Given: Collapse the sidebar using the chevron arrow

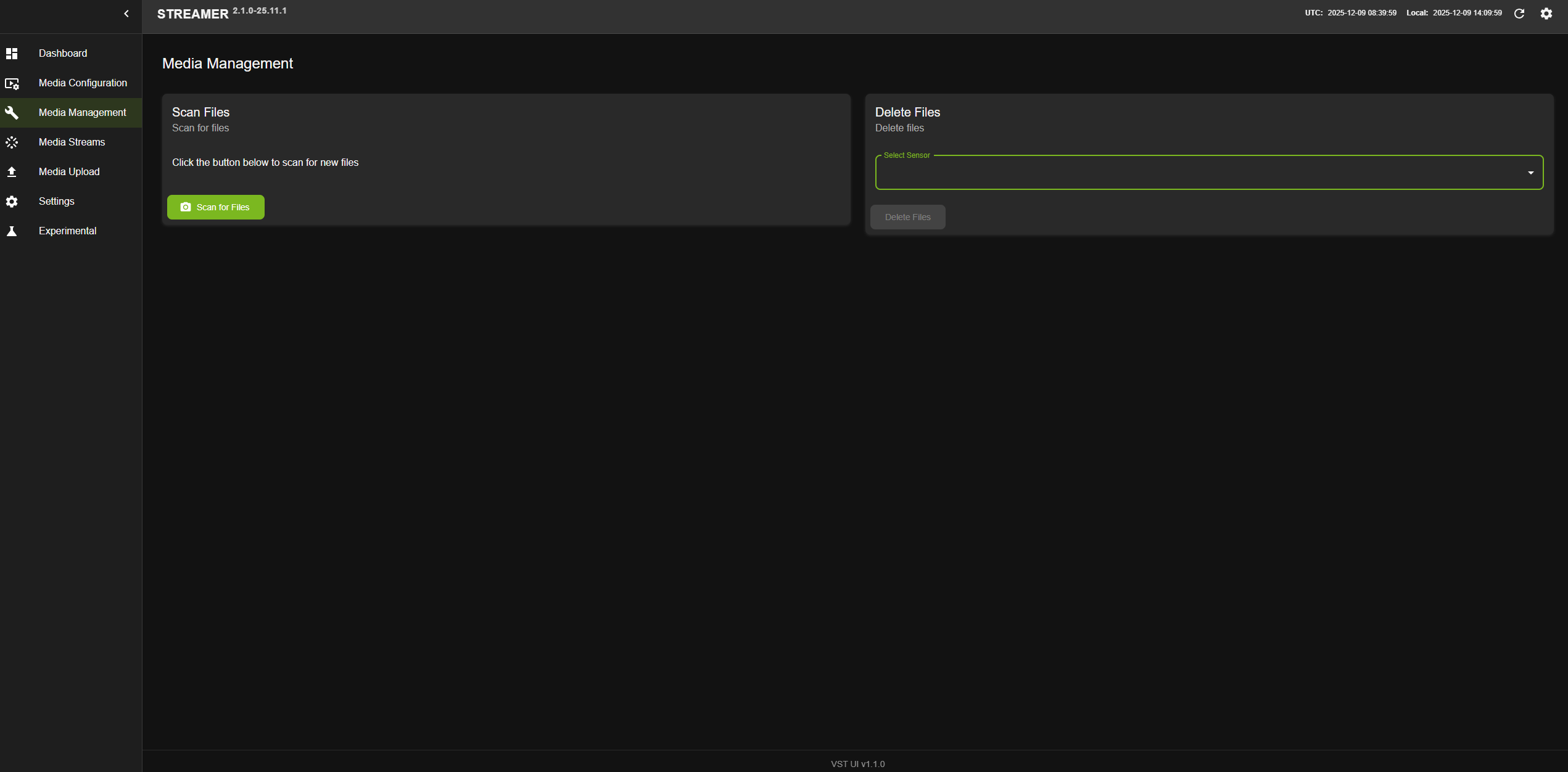Looking at the screenshot, I should click(x=126, y=14).
